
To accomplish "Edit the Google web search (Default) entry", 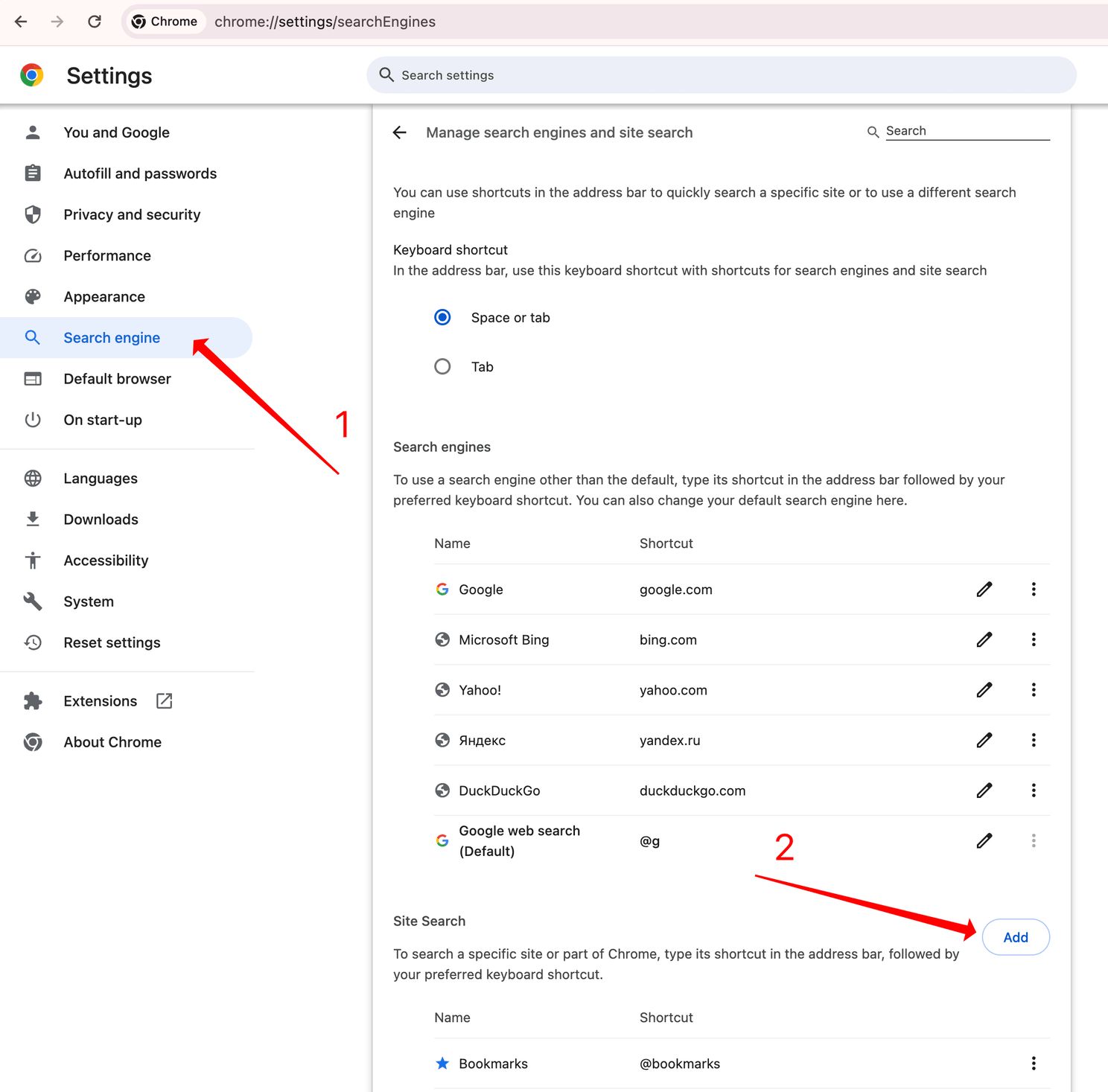I will click(x=984, y=841).
